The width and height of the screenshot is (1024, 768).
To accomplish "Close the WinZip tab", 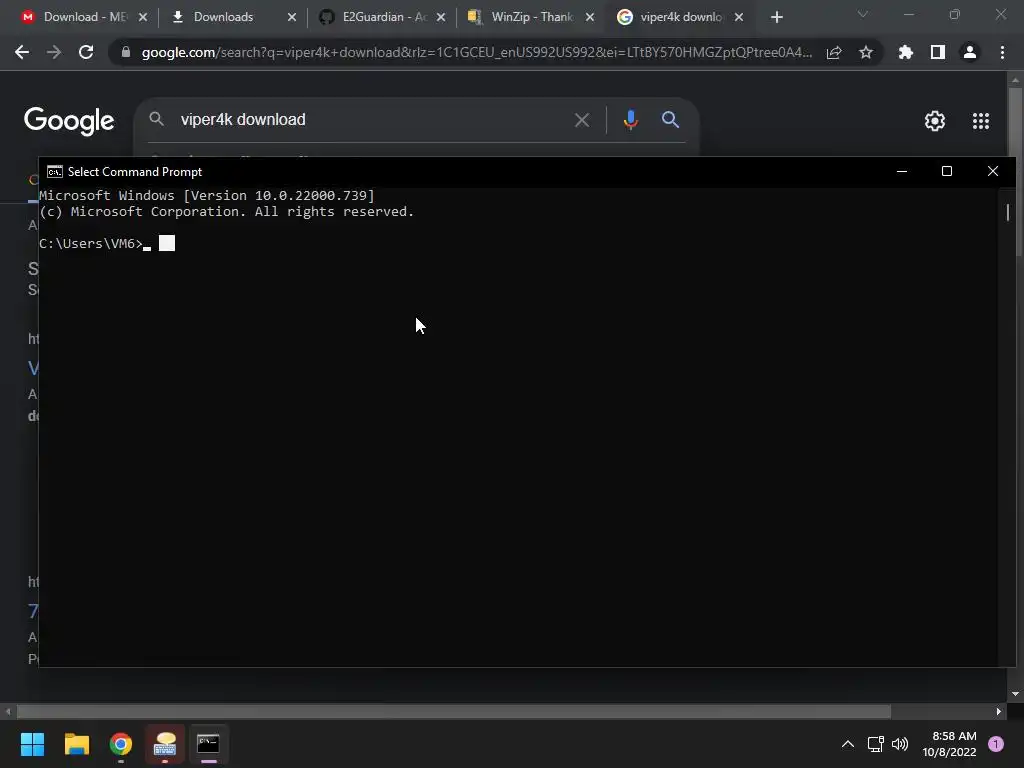I will coord(590,17).
